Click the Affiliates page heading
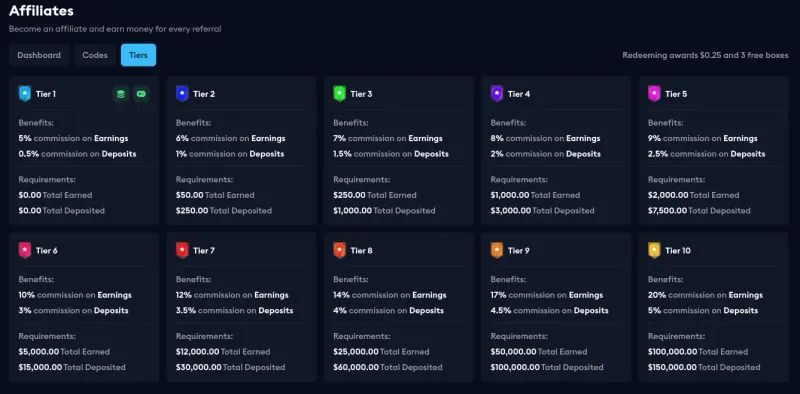The height and width of the screenshot is (394, 800). click(41, 10)
